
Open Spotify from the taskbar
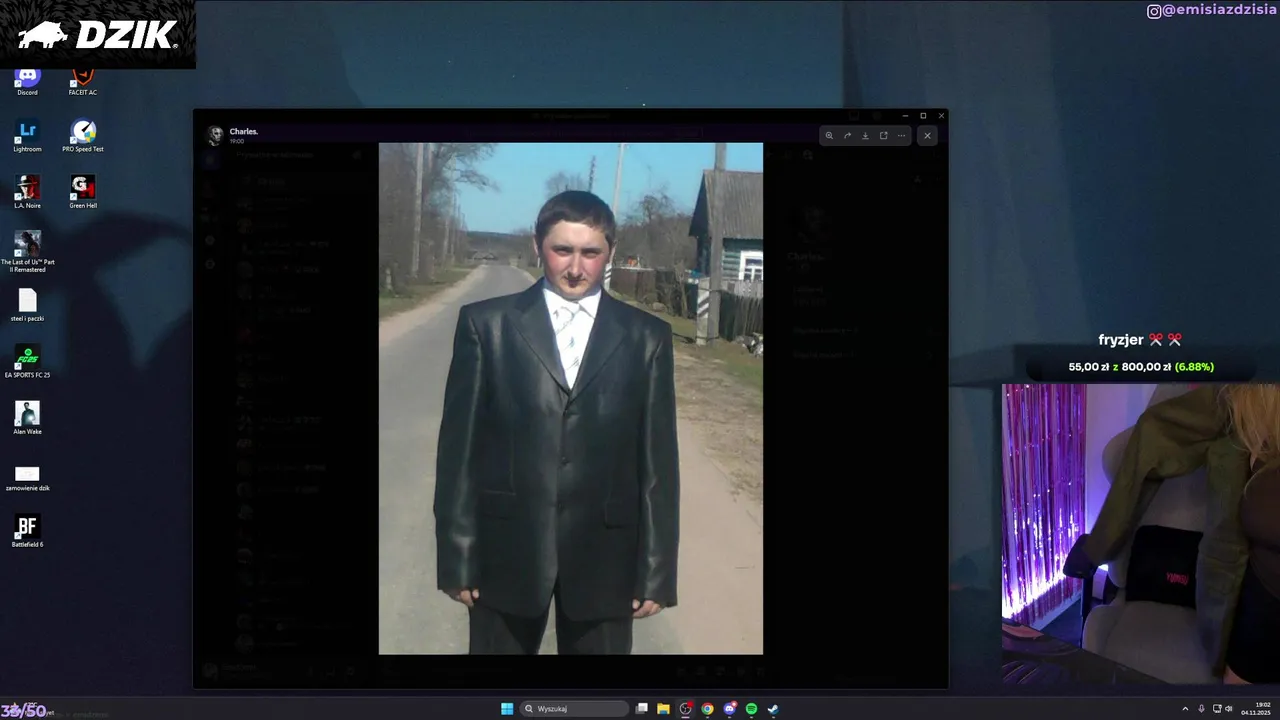coord(751,709)
